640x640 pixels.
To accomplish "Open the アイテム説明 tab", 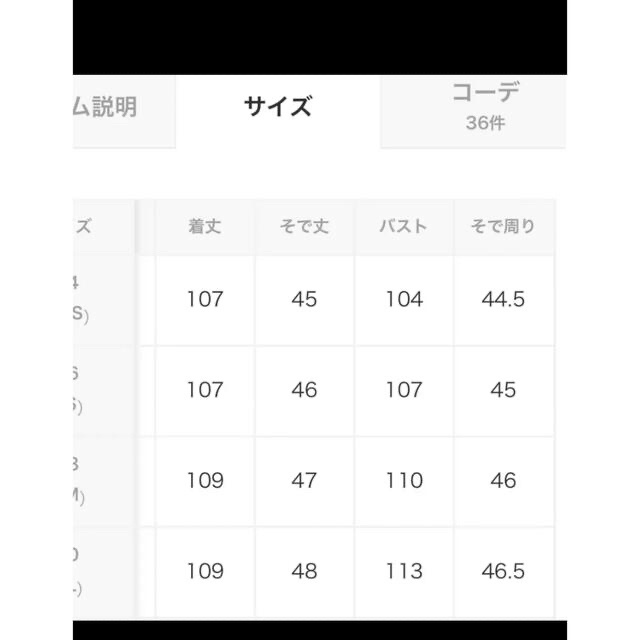I will [x=124, y=111].
